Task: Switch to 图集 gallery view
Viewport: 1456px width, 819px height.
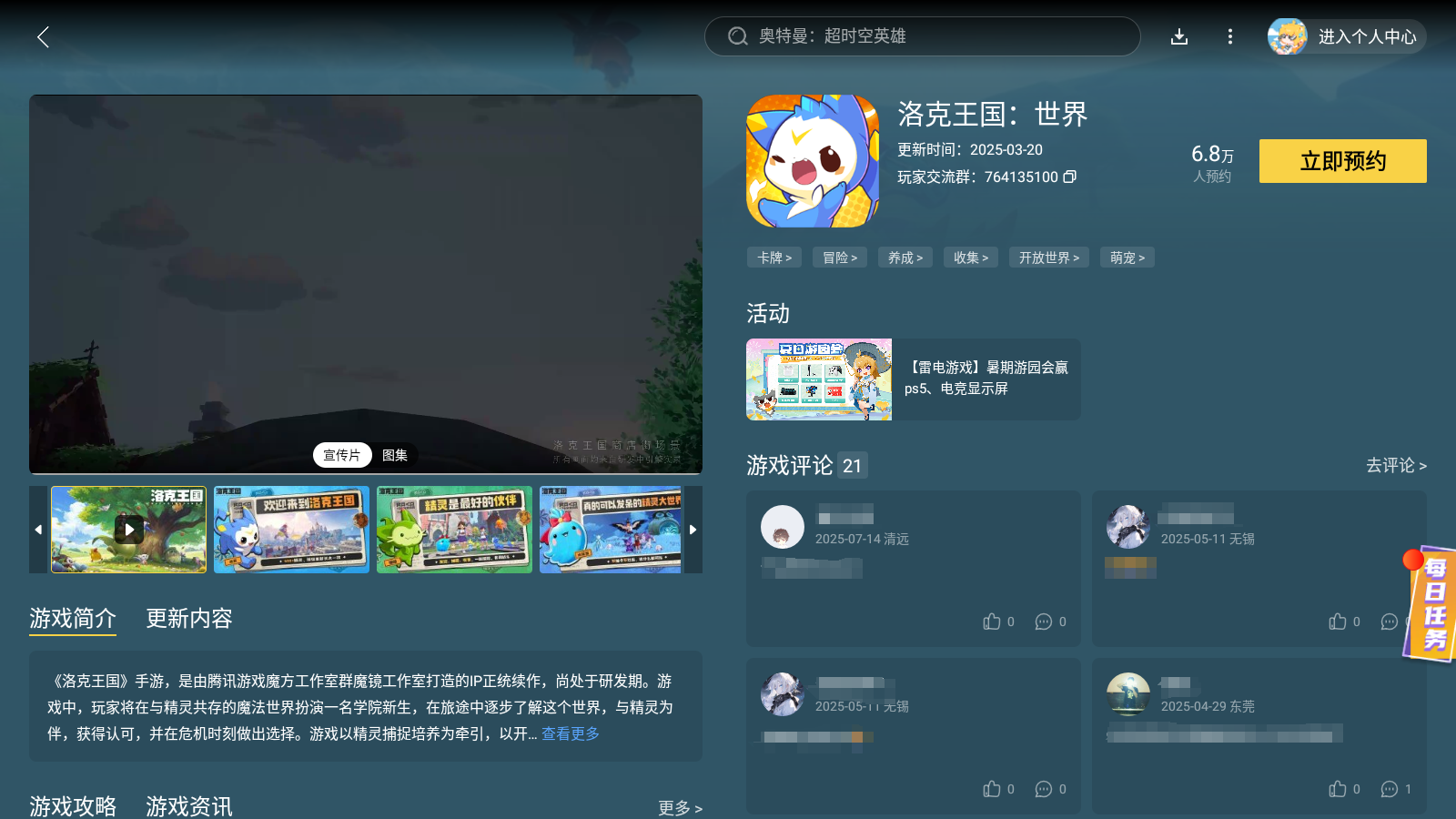Action: click(x=395, y=455)
